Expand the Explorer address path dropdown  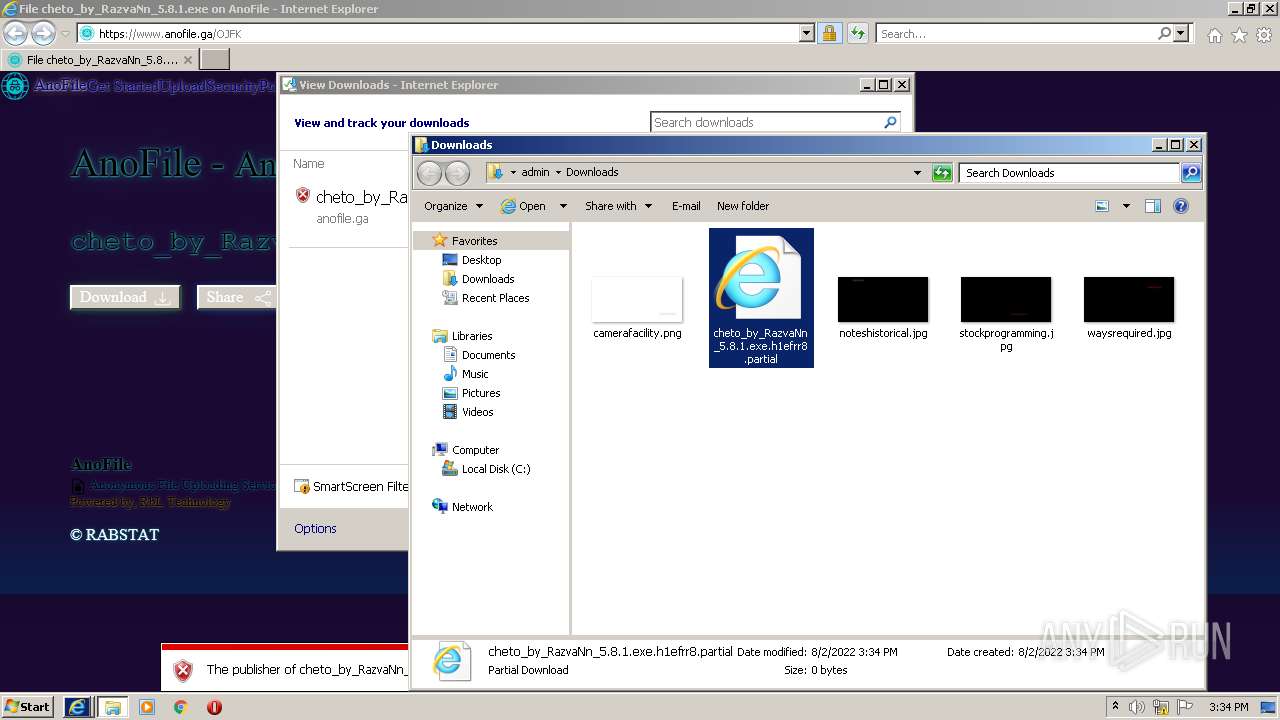click(917, 172)
